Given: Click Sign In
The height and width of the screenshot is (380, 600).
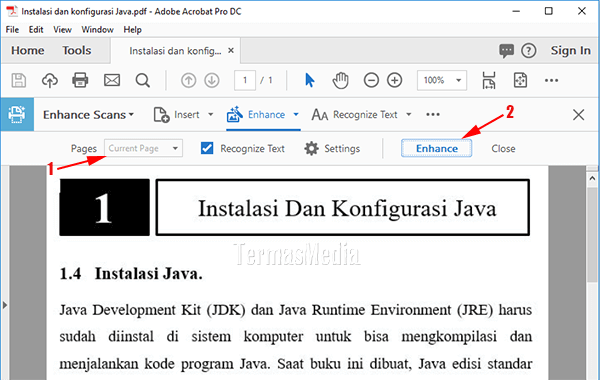Looking at the screenshot, I should click(571, 51).
